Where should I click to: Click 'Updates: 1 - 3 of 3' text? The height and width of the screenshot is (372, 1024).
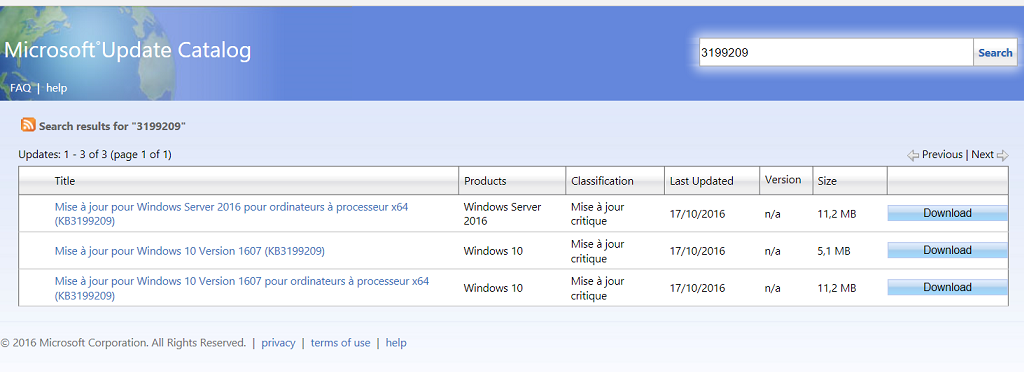62,155
